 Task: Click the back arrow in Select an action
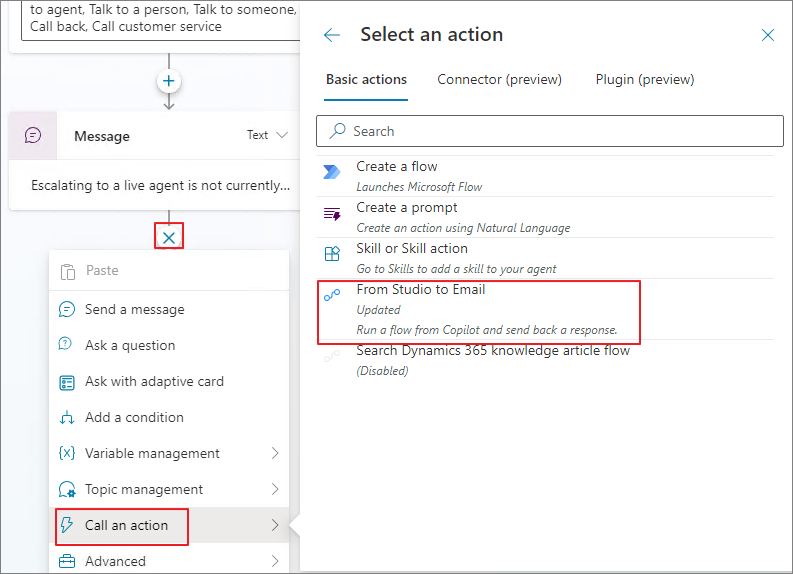coord(332,35)
